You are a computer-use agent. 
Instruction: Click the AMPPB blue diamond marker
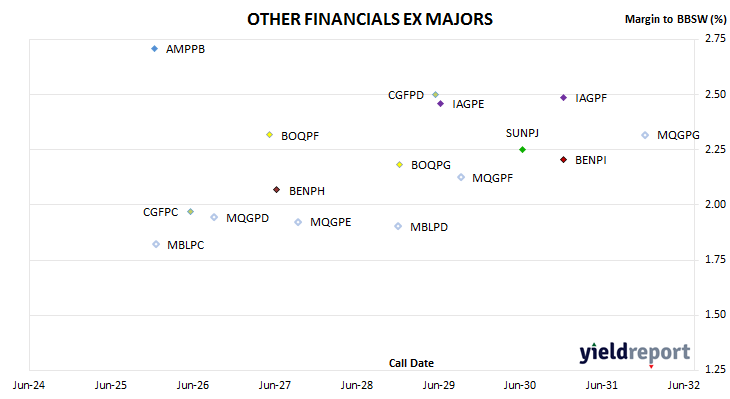point(155,48)
